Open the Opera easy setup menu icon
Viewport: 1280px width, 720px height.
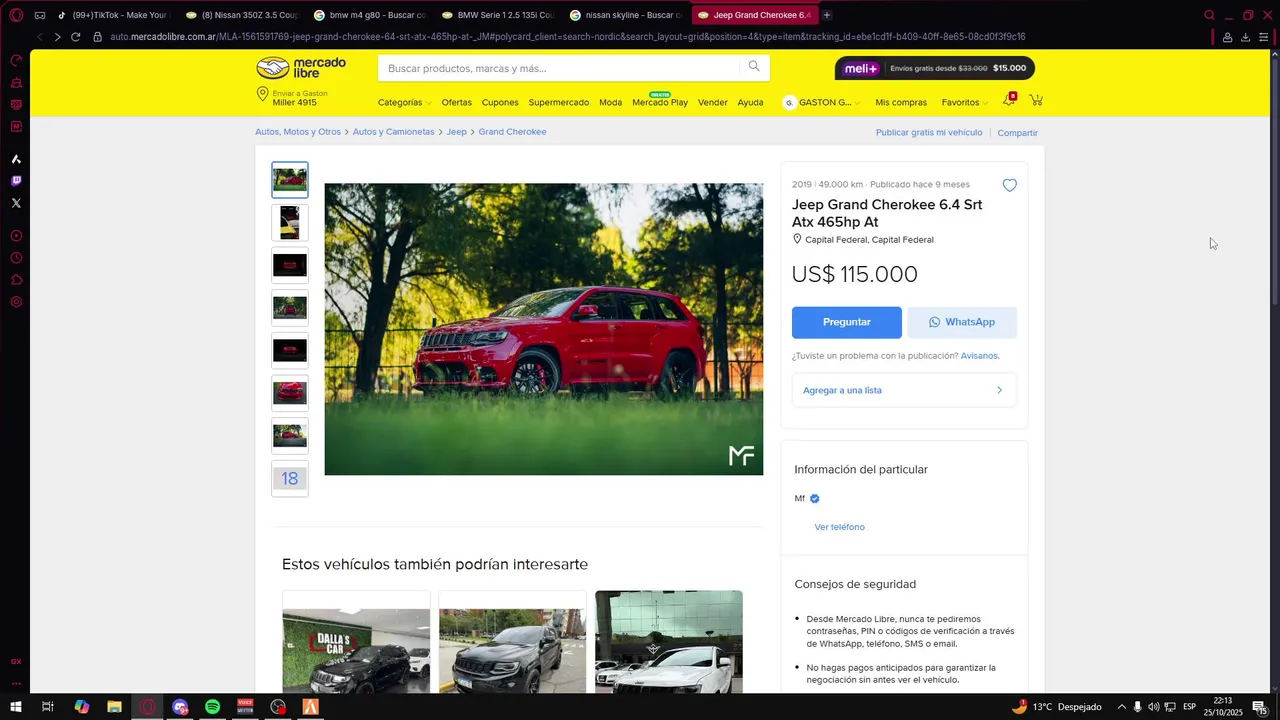pyautogui.click(x=1263, y=37)
